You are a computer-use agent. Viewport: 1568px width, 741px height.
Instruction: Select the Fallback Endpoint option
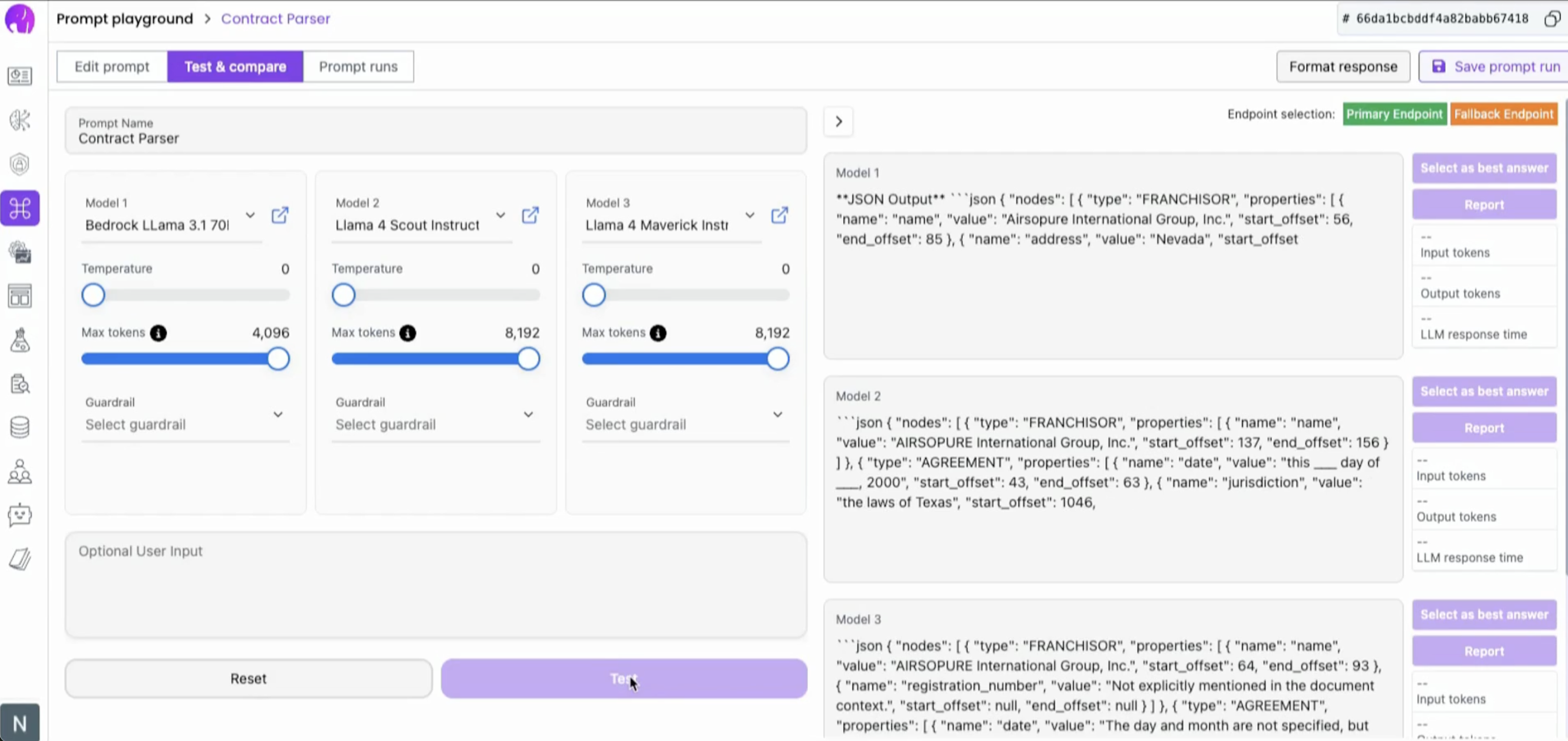pos(1504,115)
